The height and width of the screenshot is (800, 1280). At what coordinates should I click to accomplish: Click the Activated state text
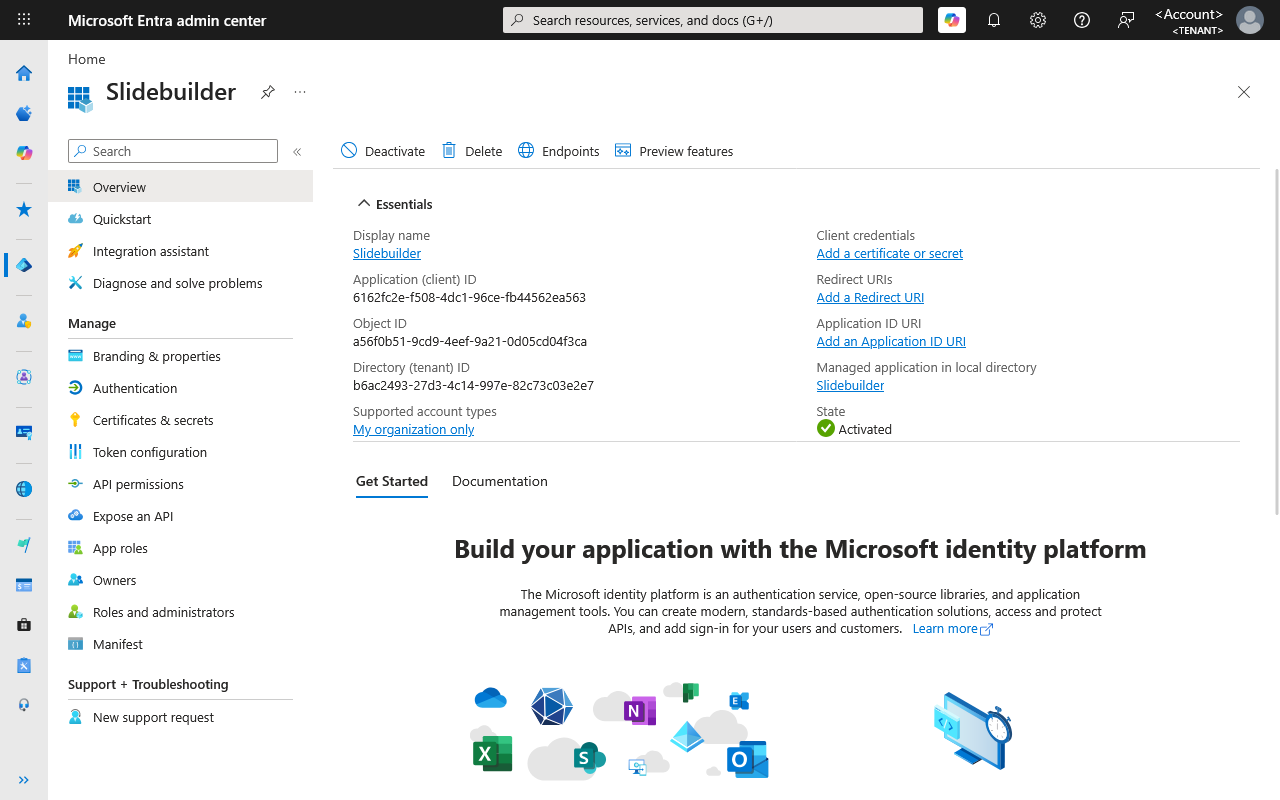(x=865, y=429)
